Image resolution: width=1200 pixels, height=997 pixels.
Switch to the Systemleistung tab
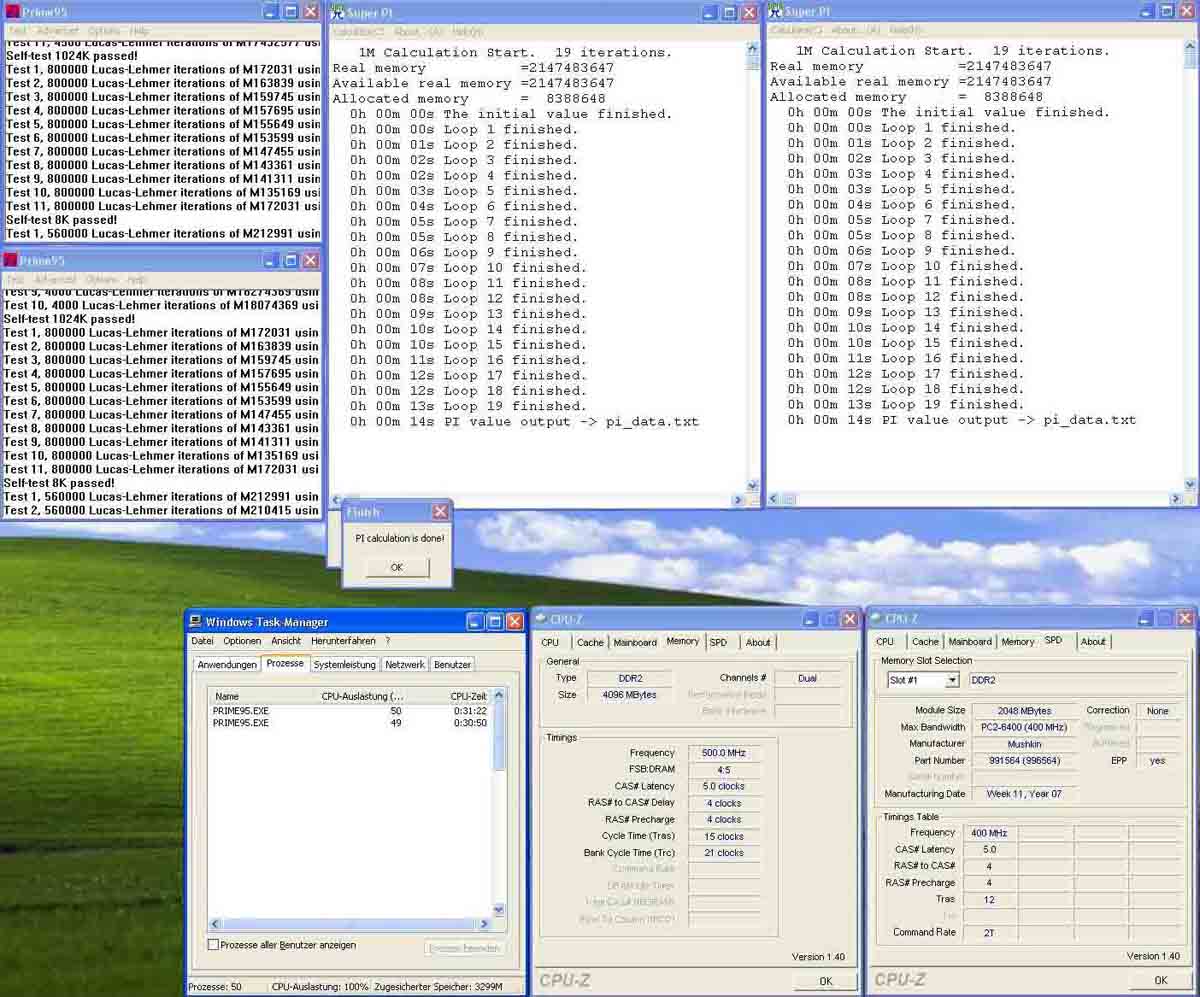point(344,665)
